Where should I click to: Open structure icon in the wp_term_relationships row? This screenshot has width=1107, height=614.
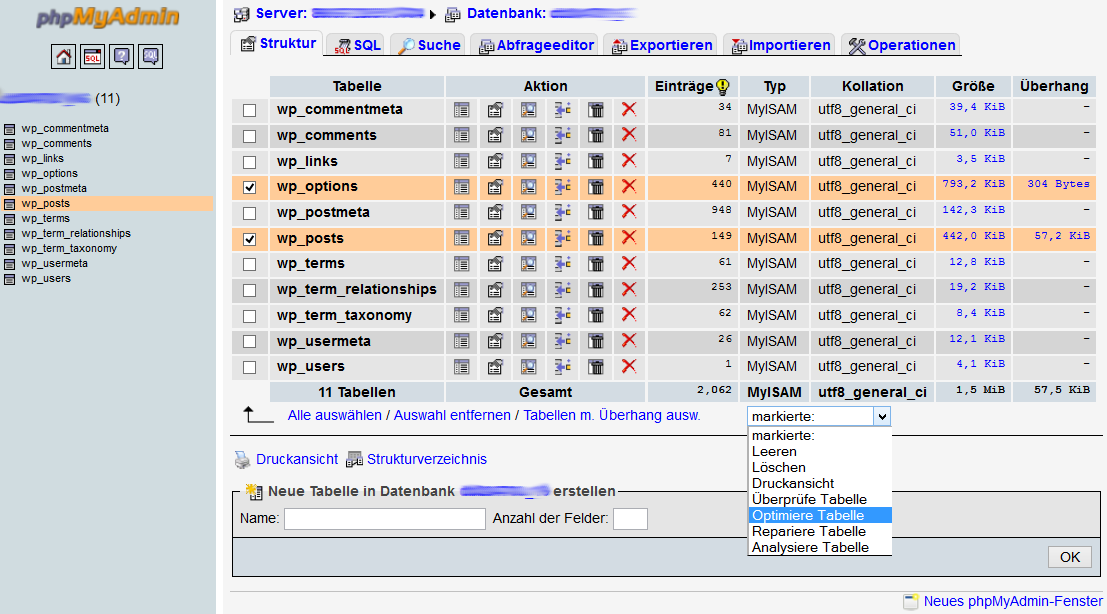(x=495, y=289)
